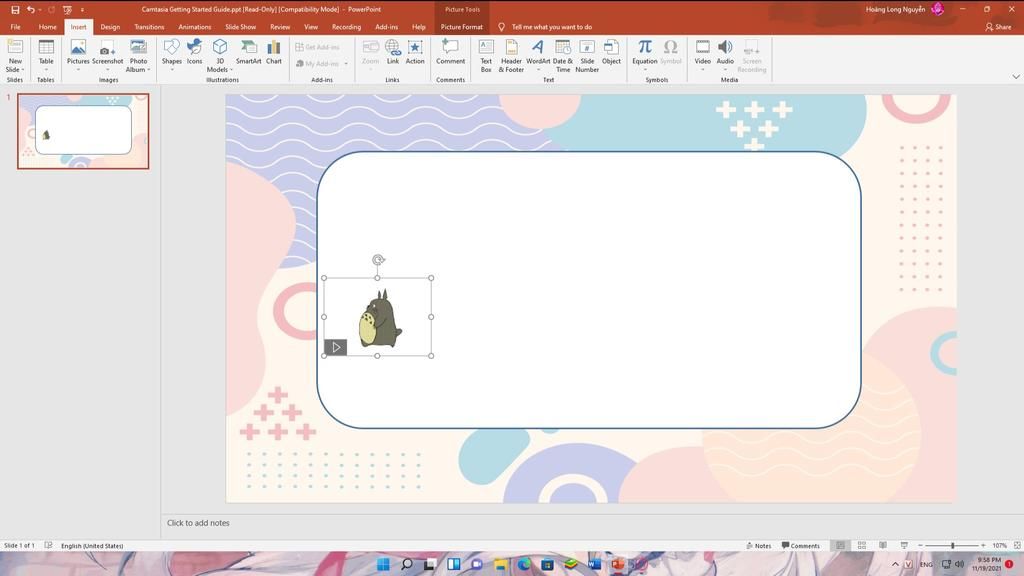Show hidden system tray icons
Image resolution: width=1024 pixels, height=576 pixels.
[895, 564]
